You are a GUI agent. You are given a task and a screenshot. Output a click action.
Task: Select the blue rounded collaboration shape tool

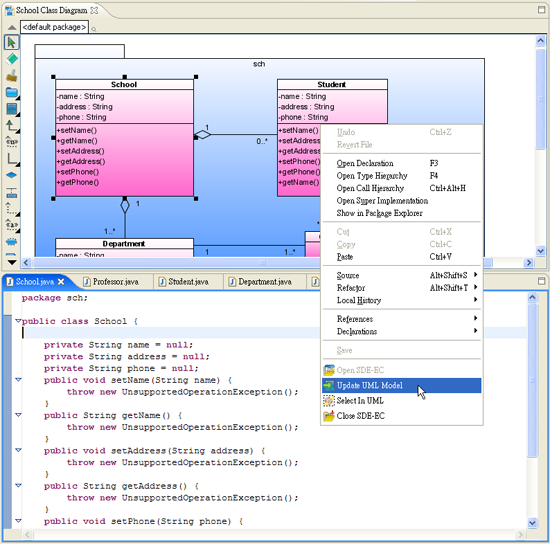[x=12, y=242]
